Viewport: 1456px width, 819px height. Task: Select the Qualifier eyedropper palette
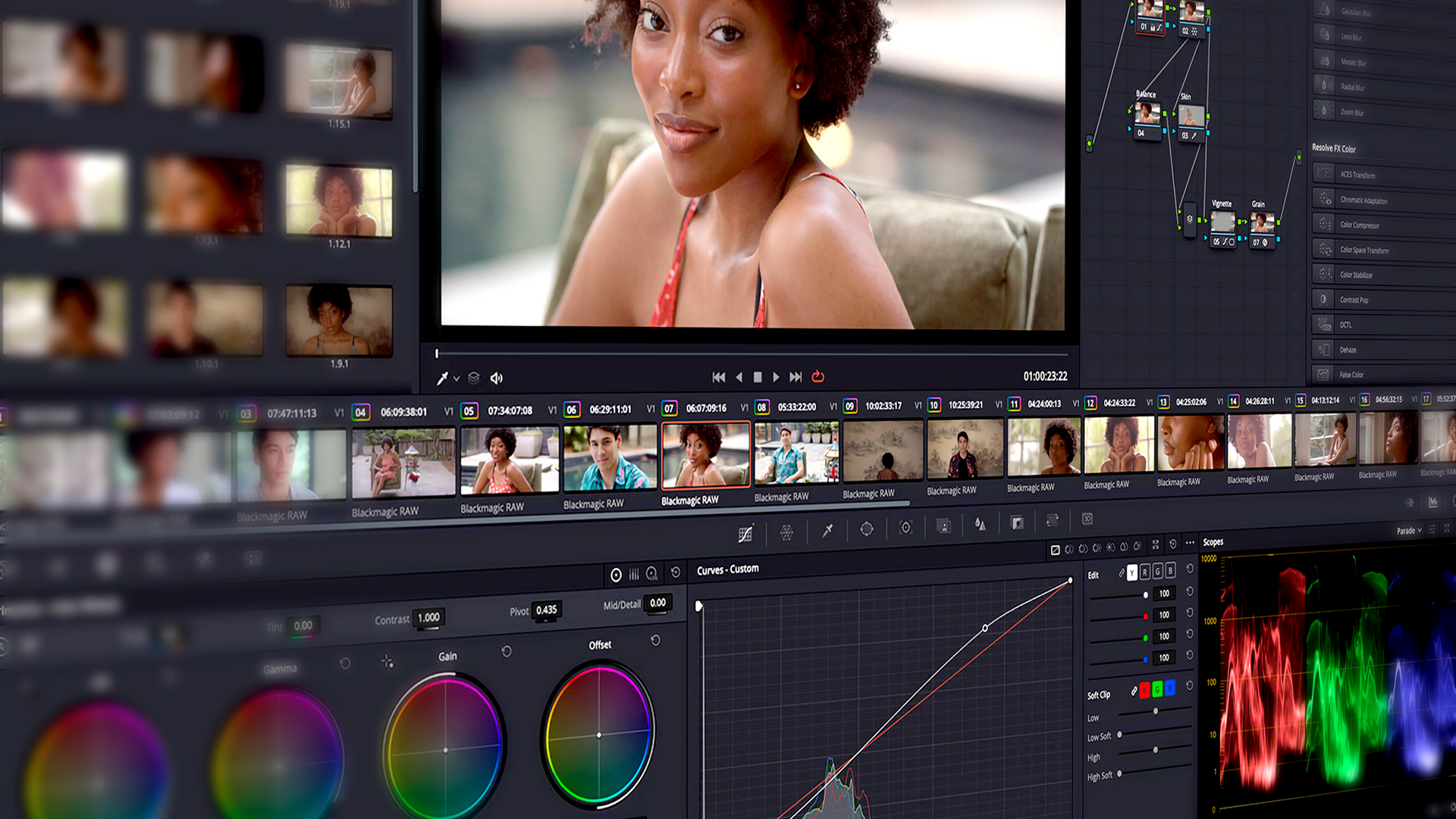tap(827, 530)
